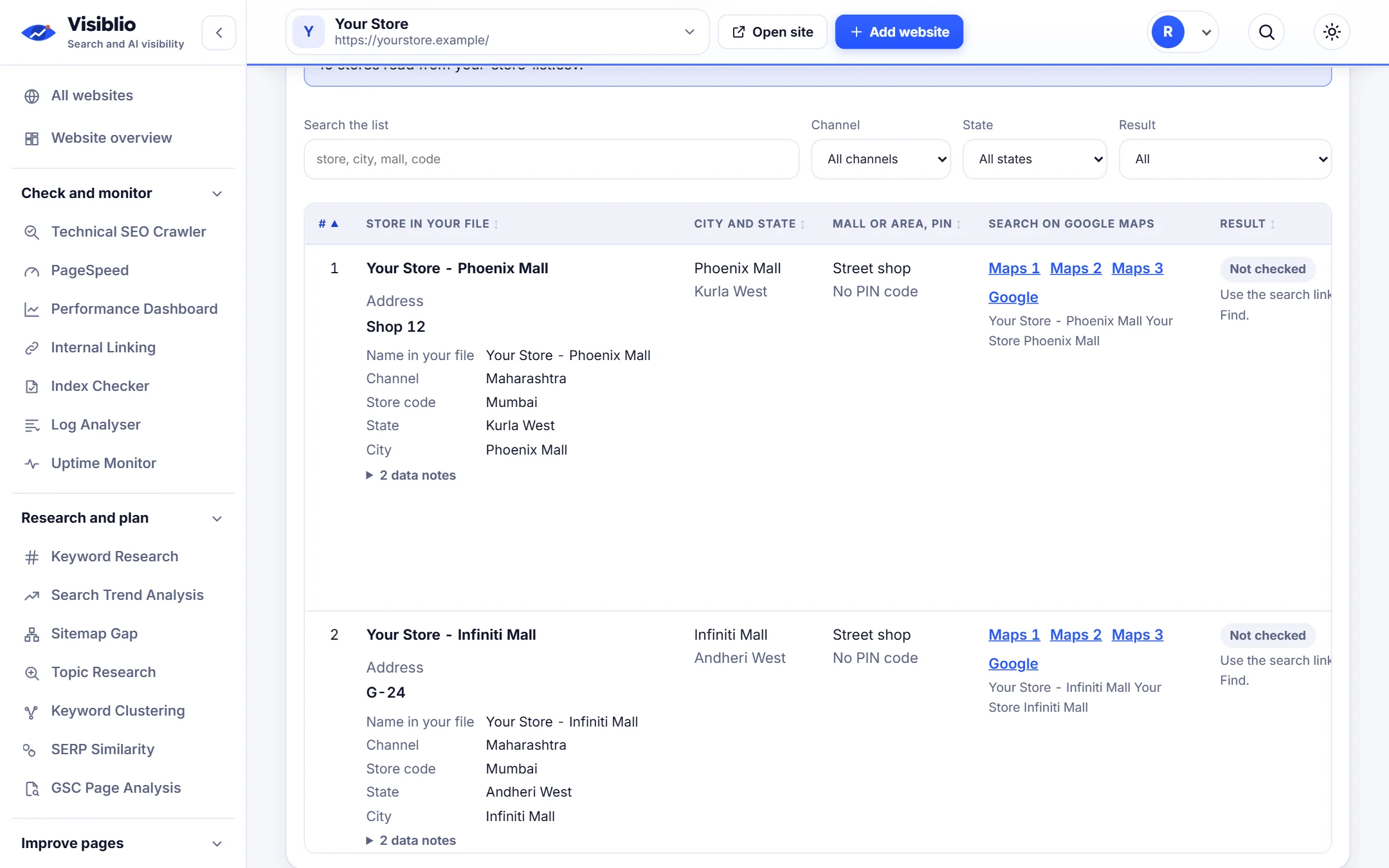Open the user account menu arrow
The width and height of the screenshot is (1389, 868).
click(x=1206, y=32)
